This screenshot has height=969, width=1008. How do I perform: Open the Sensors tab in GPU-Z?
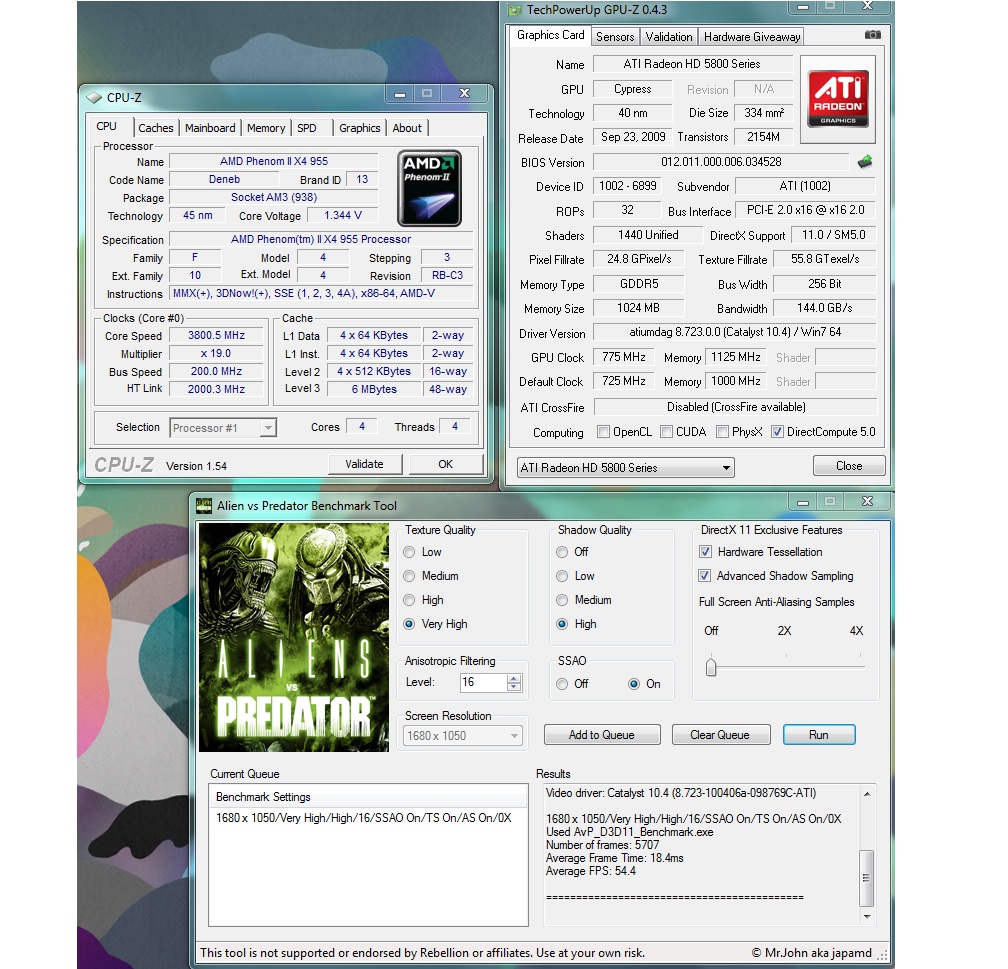[x=615, y=37]
